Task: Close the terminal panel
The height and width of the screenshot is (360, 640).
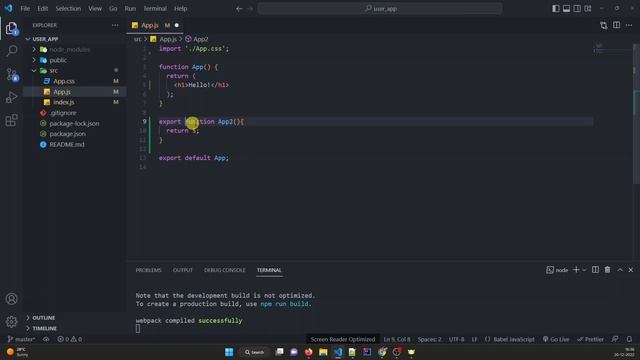Action: [631, 270]
